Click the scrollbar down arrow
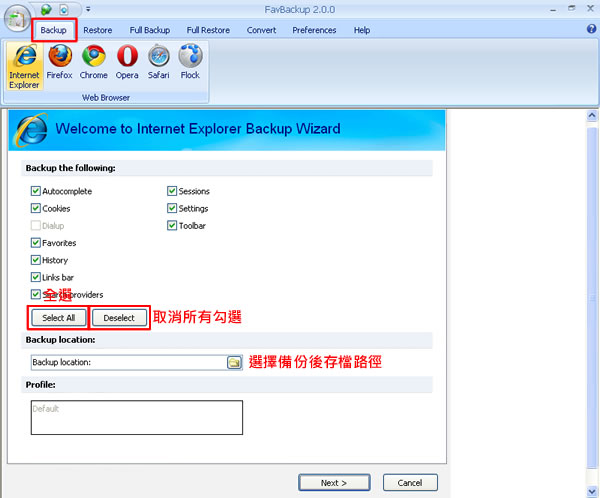Viewport: 600px width, 498px height. (592, 491)
